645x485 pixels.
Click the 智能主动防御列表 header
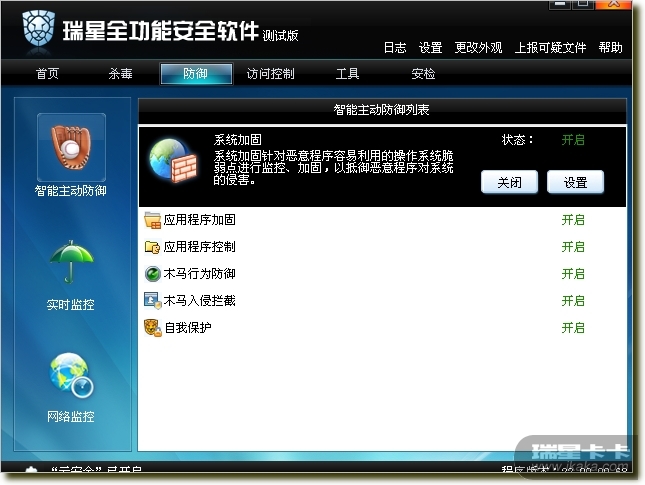[381, 110]
